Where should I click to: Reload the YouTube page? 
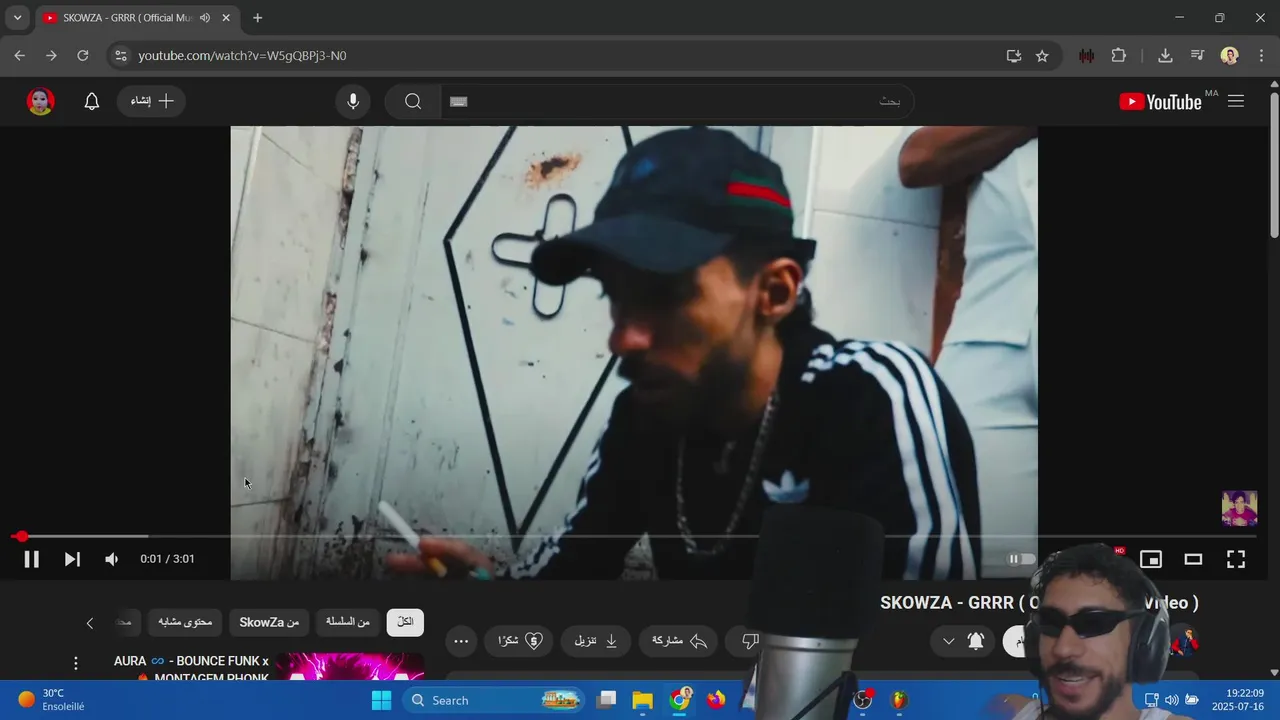(x=83, y=56)
